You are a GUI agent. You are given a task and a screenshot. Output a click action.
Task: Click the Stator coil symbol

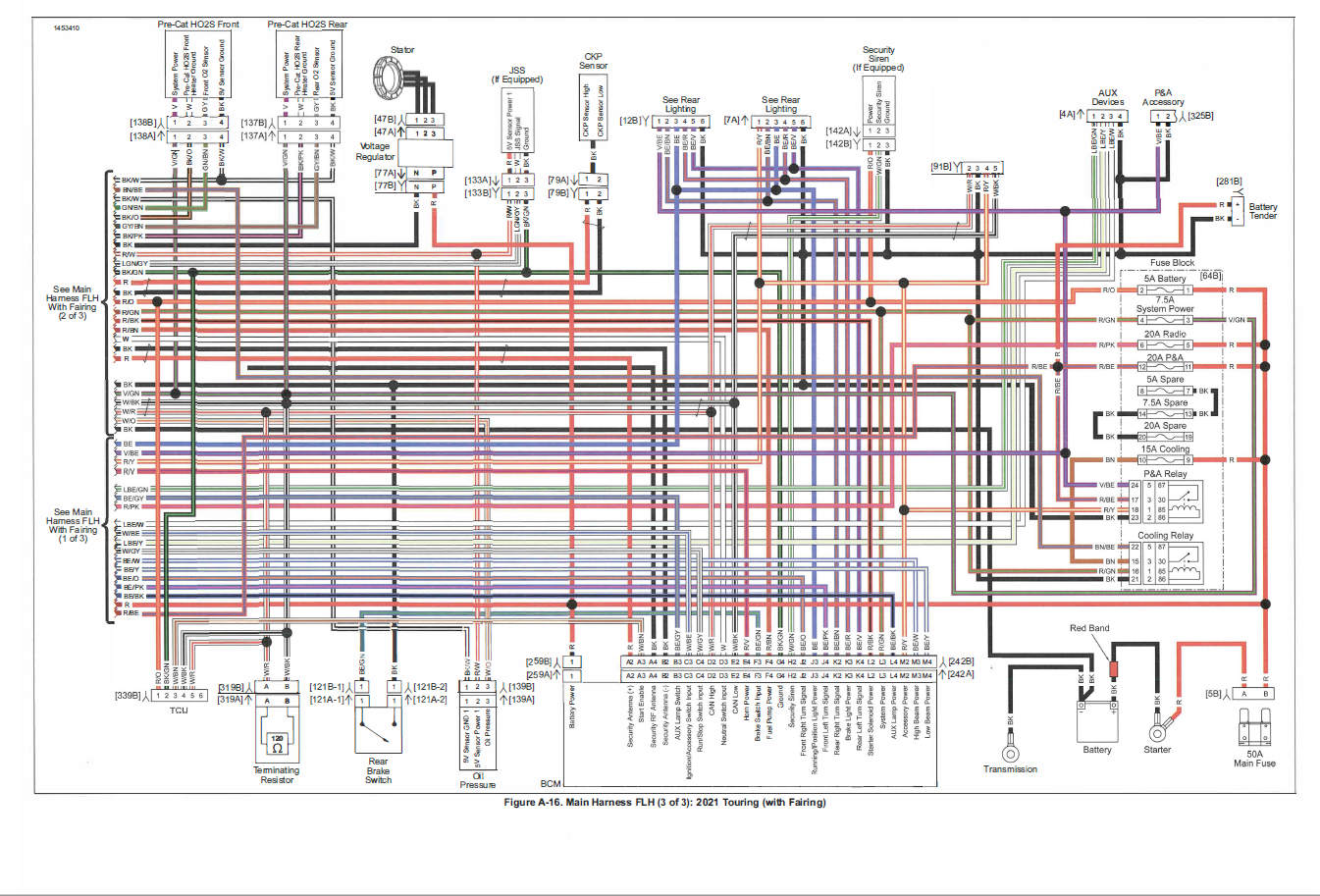tap(390, 77)
